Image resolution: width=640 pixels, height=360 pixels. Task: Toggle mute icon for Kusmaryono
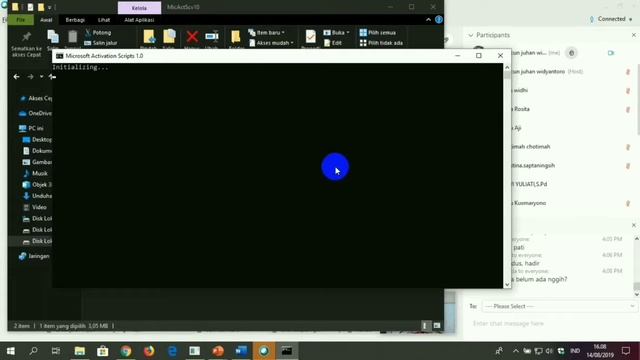[x=628, y=203]
